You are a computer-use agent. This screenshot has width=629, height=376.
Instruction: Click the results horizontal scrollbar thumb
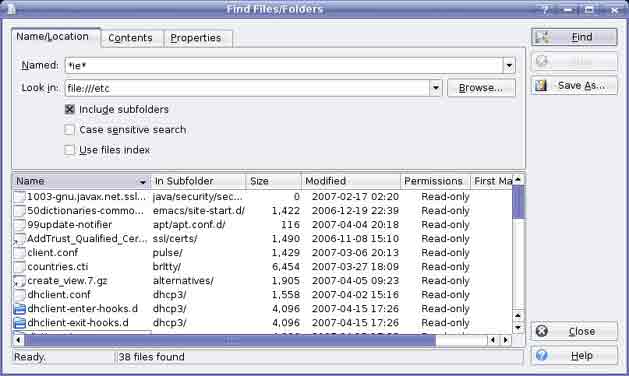tap(230, 340)
